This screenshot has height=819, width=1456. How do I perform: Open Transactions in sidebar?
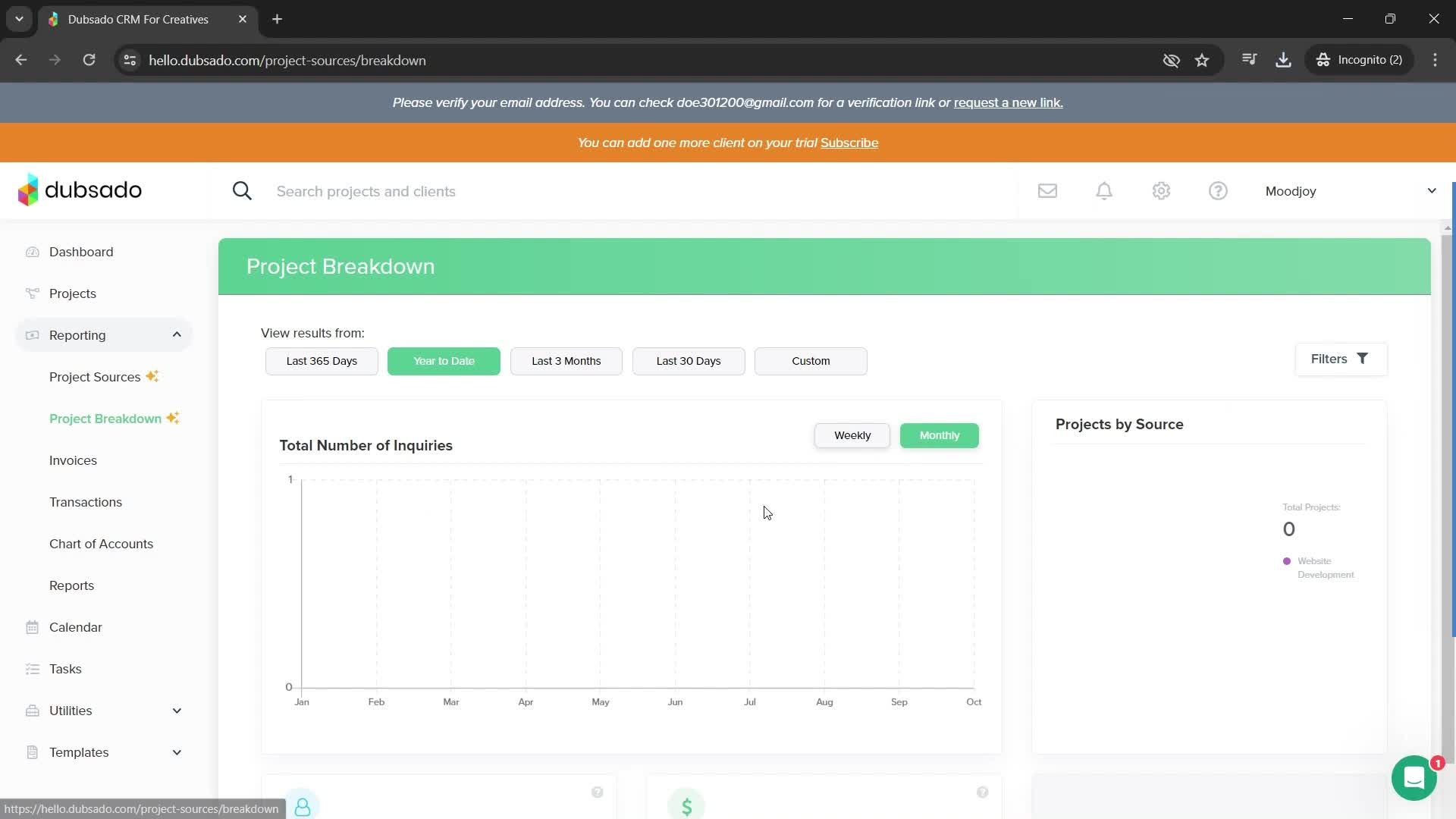click(x=86, y=502)
